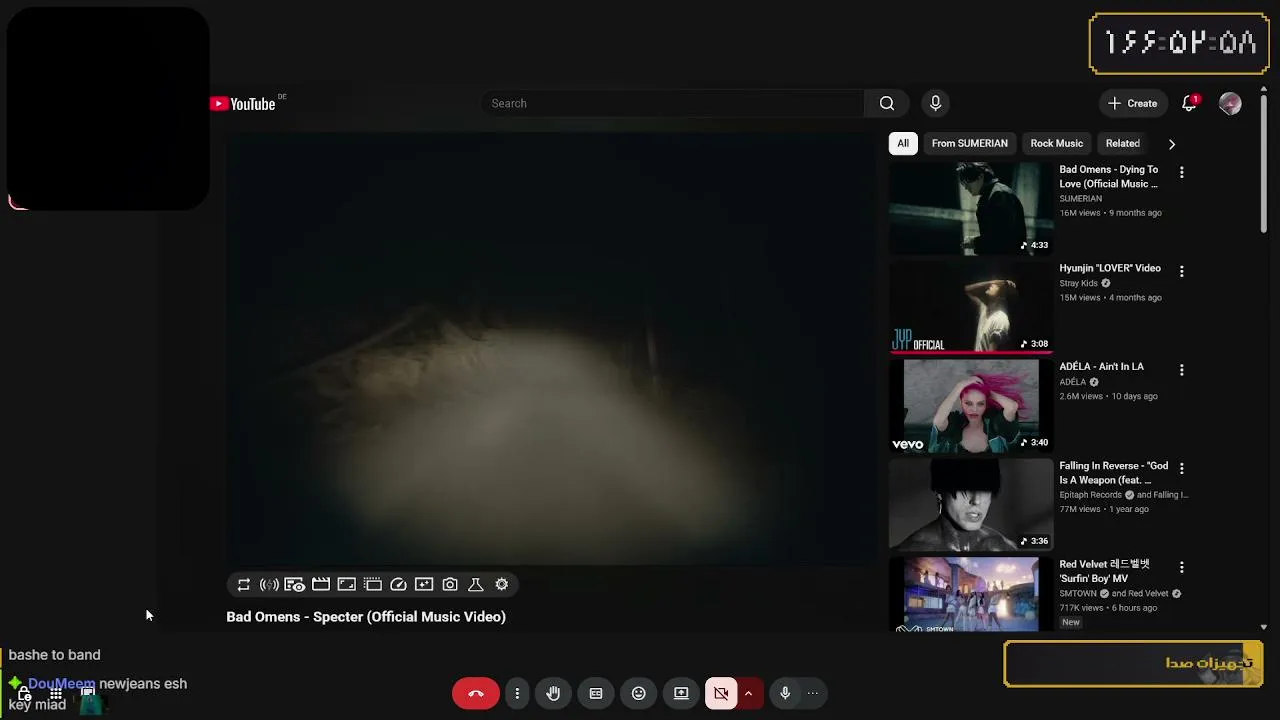Visit the SMTOWN channel link

pos(1078,593)
